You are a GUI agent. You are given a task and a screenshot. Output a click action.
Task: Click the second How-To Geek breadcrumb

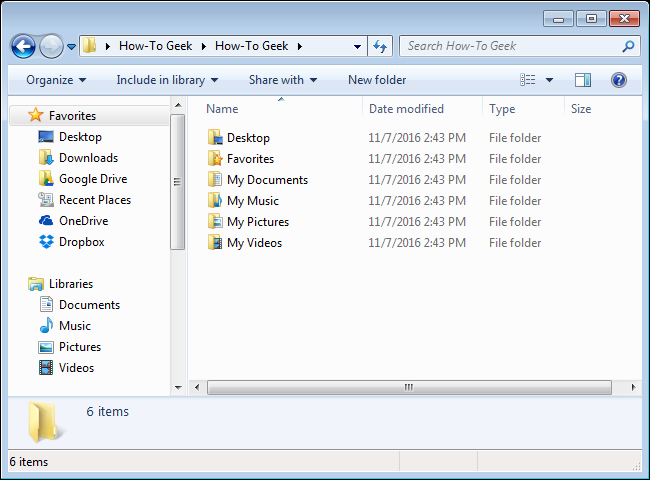tap(251, 46)
